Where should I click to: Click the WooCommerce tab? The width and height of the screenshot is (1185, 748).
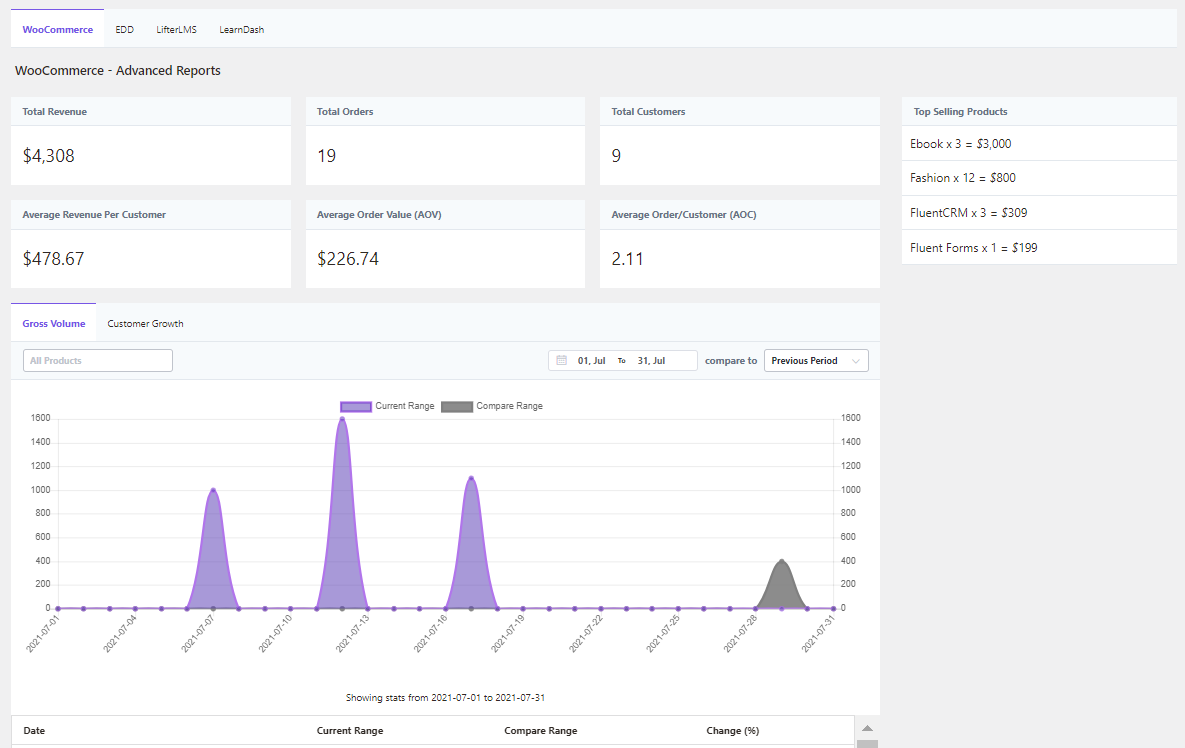click(x=58, y=30)
